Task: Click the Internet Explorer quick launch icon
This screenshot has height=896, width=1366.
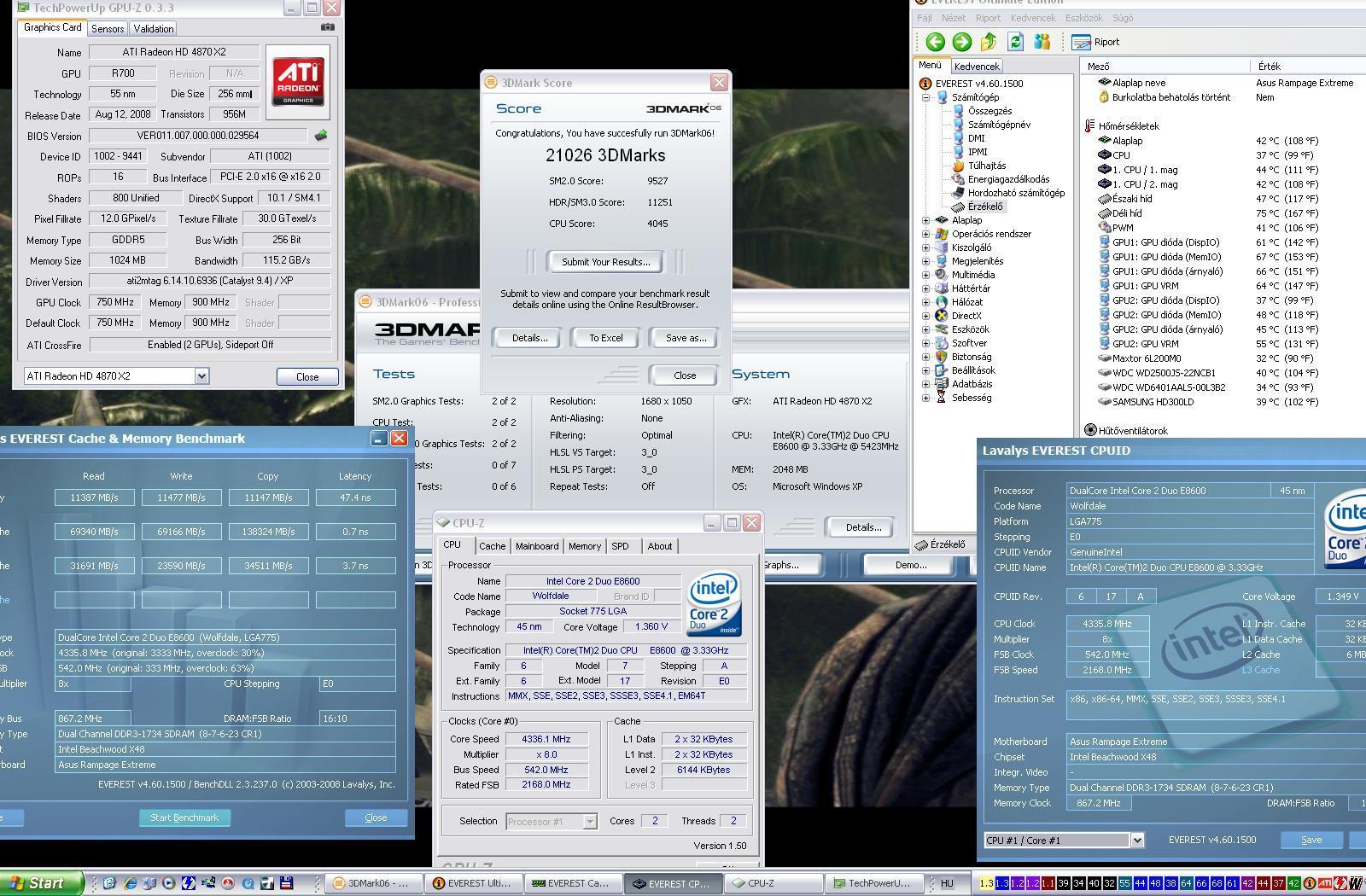Action: [130, 883]
